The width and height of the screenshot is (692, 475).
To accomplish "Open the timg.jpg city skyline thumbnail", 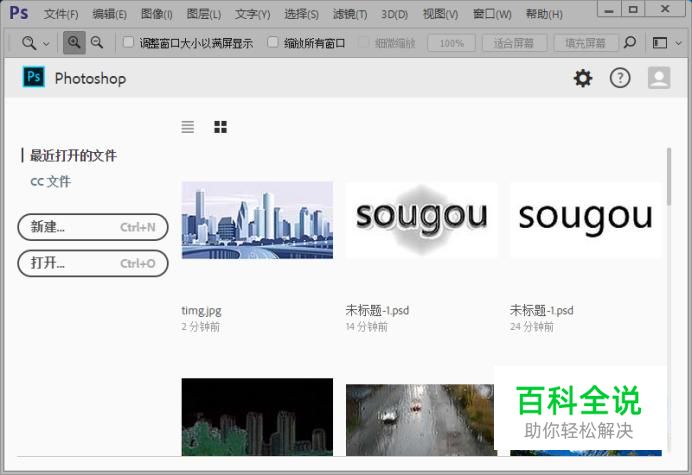I will click(257, 220).
